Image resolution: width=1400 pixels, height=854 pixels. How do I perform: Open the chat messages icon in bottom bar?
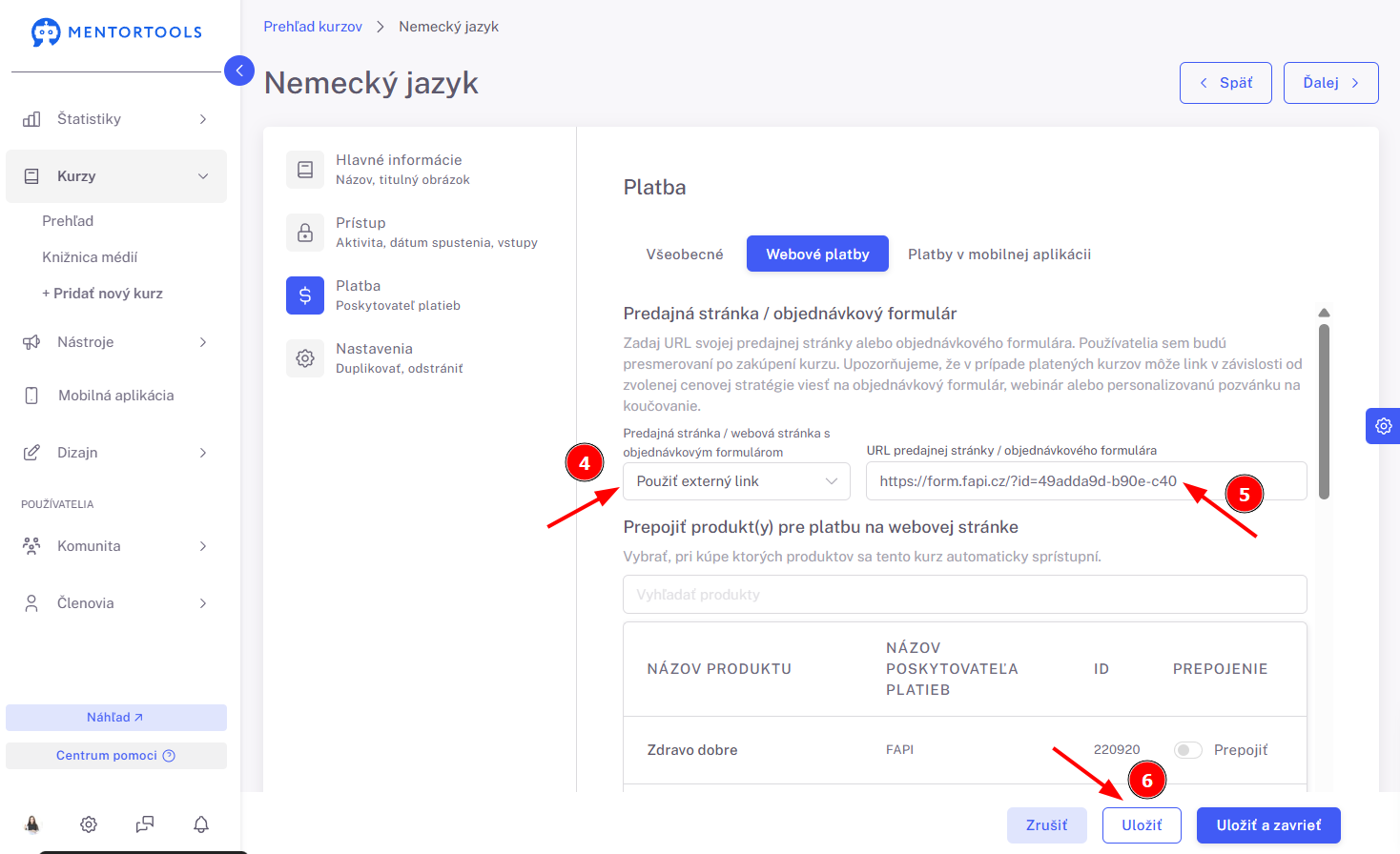pos(145,824)
